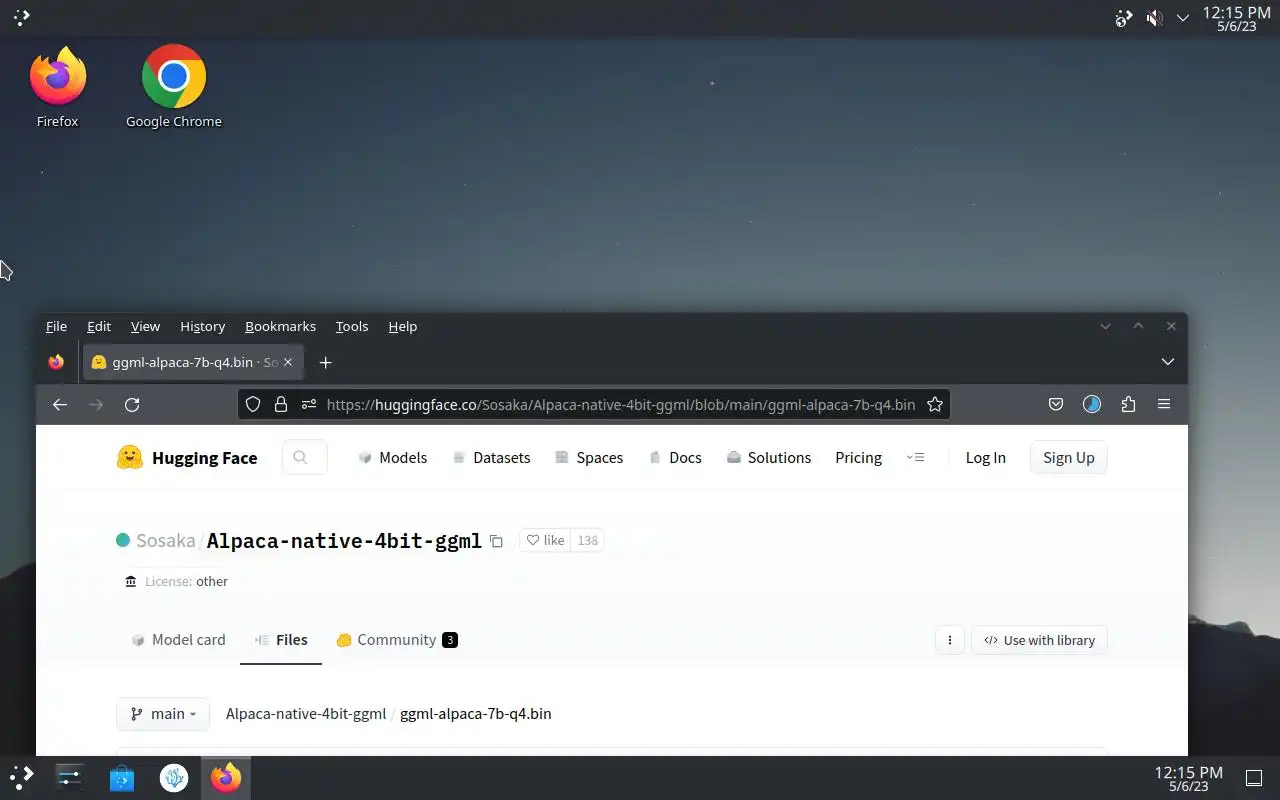Open the main branch selector dropdown
Screen dimensions: 1280x800
pos(163,714)
